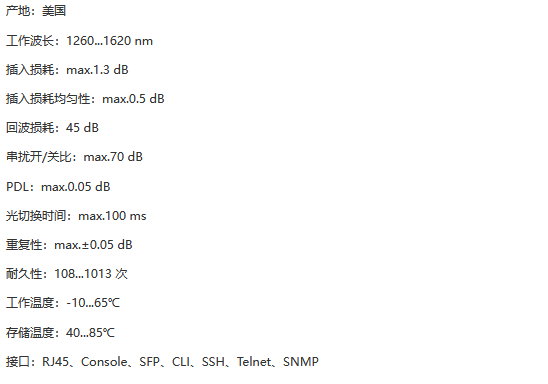Click the word SNMP in interface list
The height and width of the screenshot is (384, 548).
[x=301, y=362]
